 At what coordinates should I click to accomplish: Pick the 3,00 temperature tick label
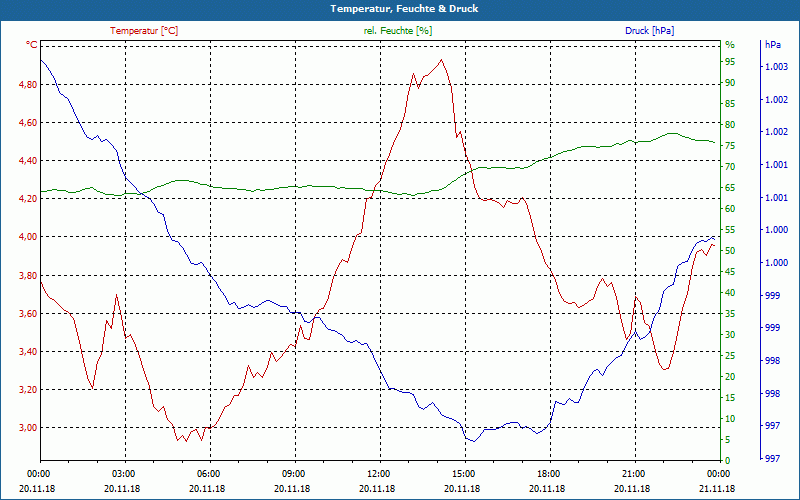[x=28, y=428]
